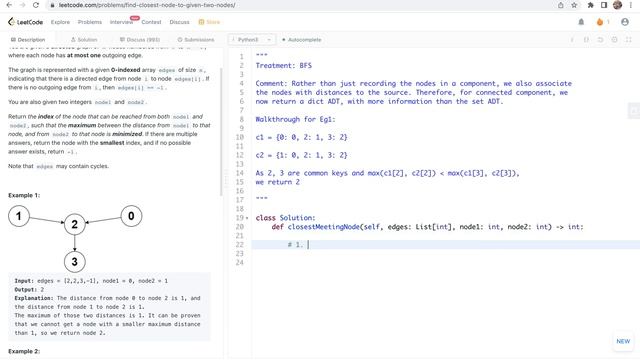Viewport: 640px width, 360px height.
Task: Click the editor info icon in toolbar
Action: [572, 40]
